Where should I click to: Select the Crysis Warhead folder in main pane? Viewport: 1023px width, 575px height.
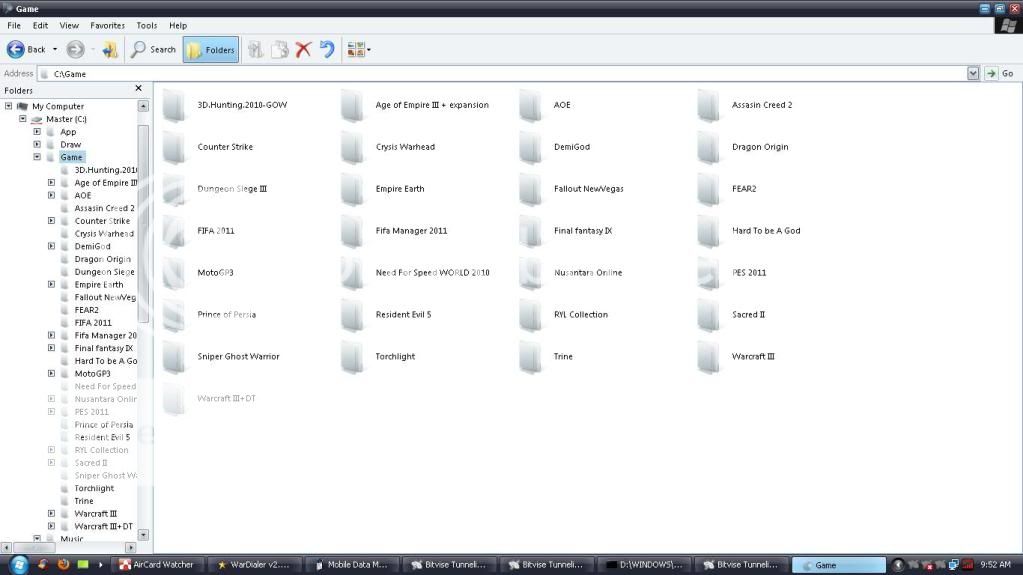point(388,147)
